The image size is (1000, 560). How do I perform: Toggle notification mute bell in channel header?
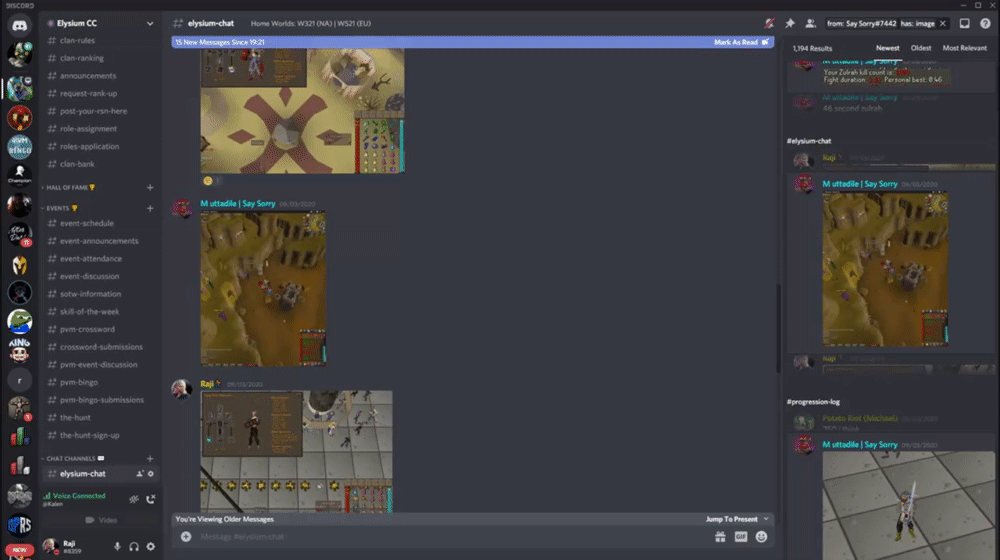770,24
